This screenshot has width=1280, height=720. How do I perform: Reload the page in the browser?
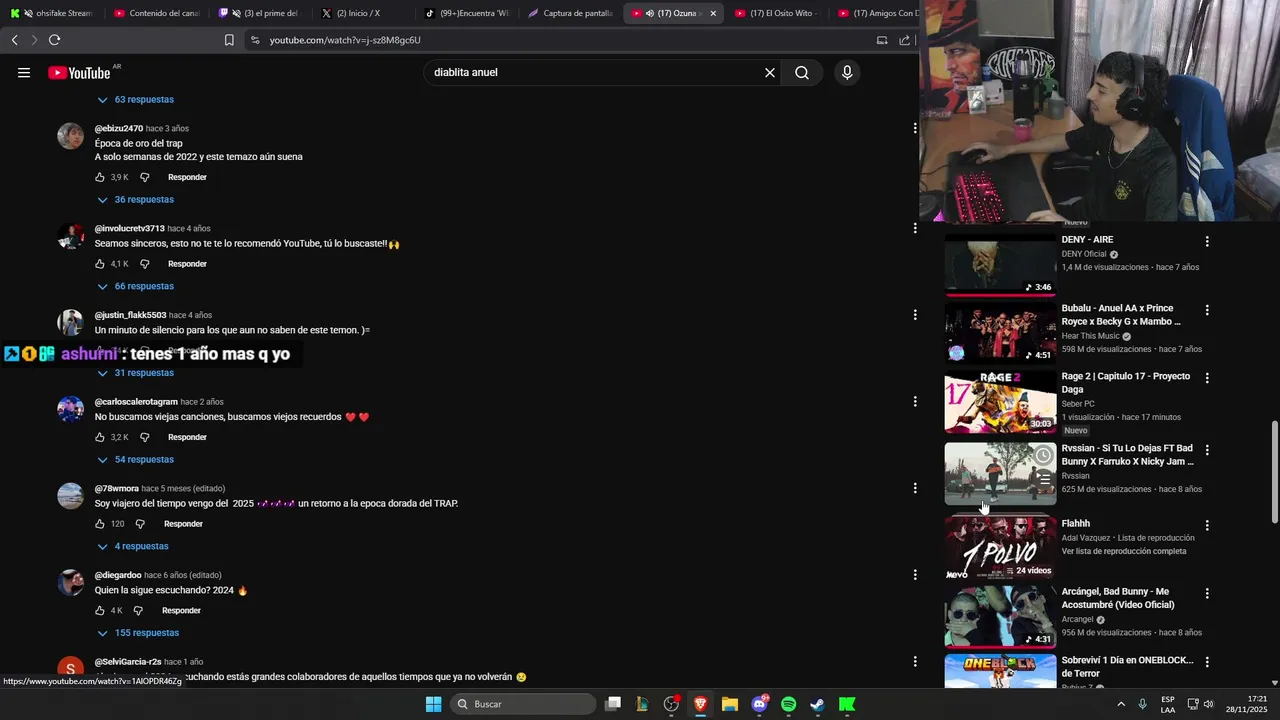(54, 40)
